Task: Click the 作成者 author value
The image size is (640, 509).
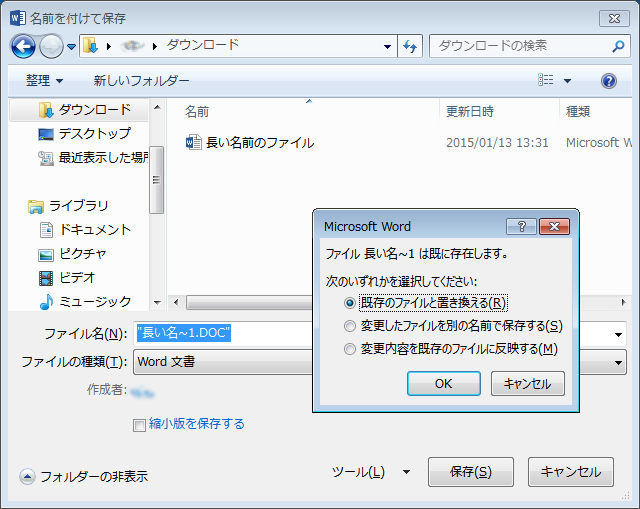Action: (143, 393)
